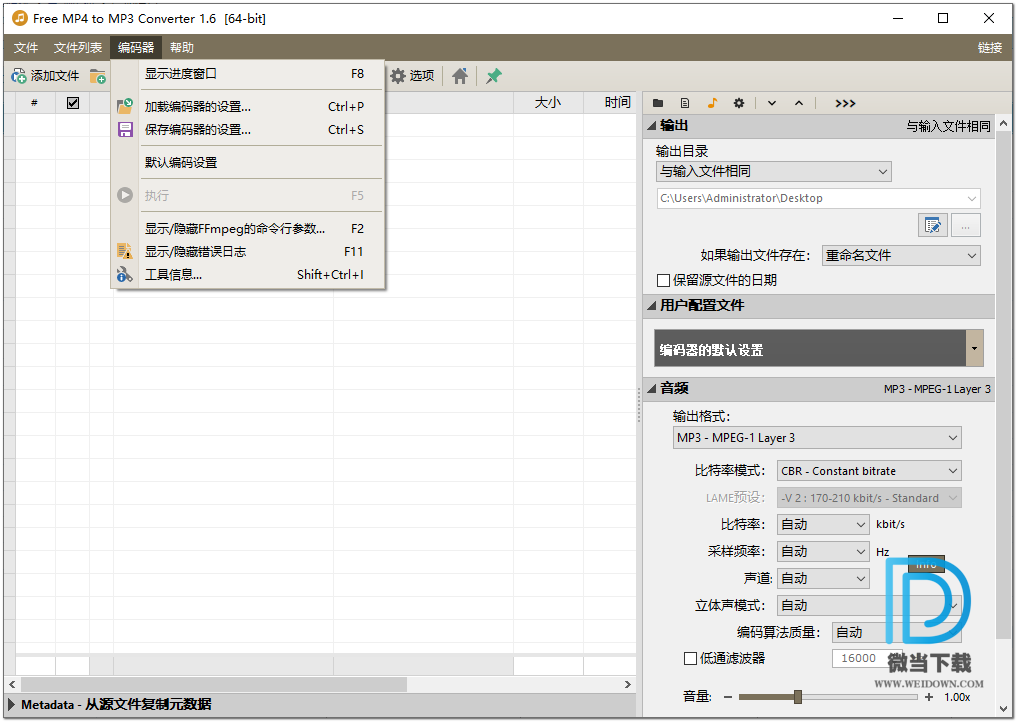Screen dimensions: 1017x722
Task: Open the 文件列表 menu
Action: tap(78, 47)
